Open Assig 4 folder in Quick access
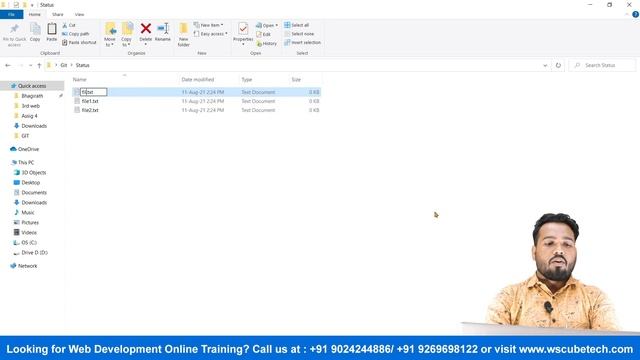The height and width of the screenshot is (360, 640). click(29, 116)
